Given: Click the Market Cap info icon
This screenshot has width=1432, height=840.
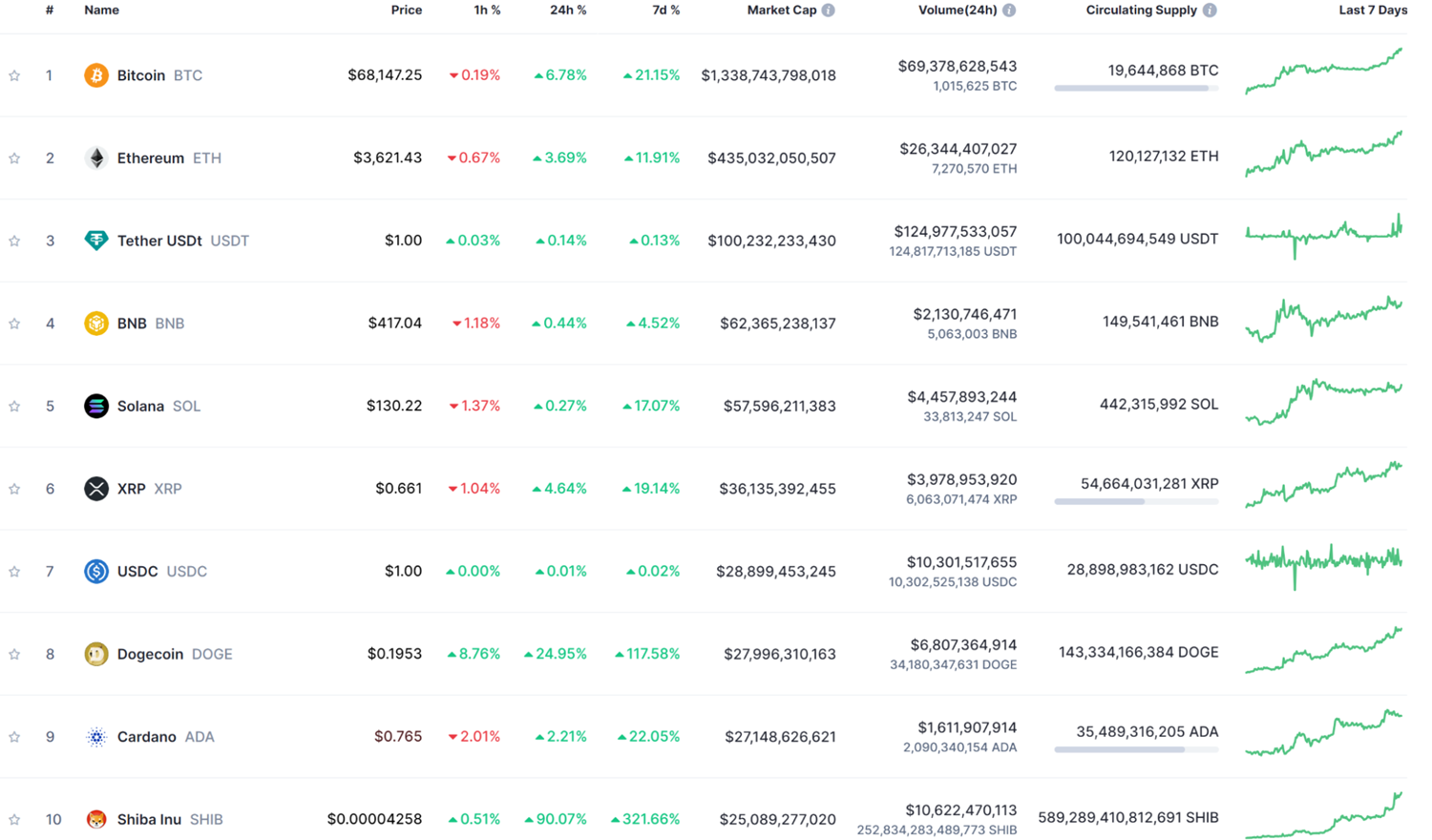Looking at the screenshot, I should pos(828,10).
